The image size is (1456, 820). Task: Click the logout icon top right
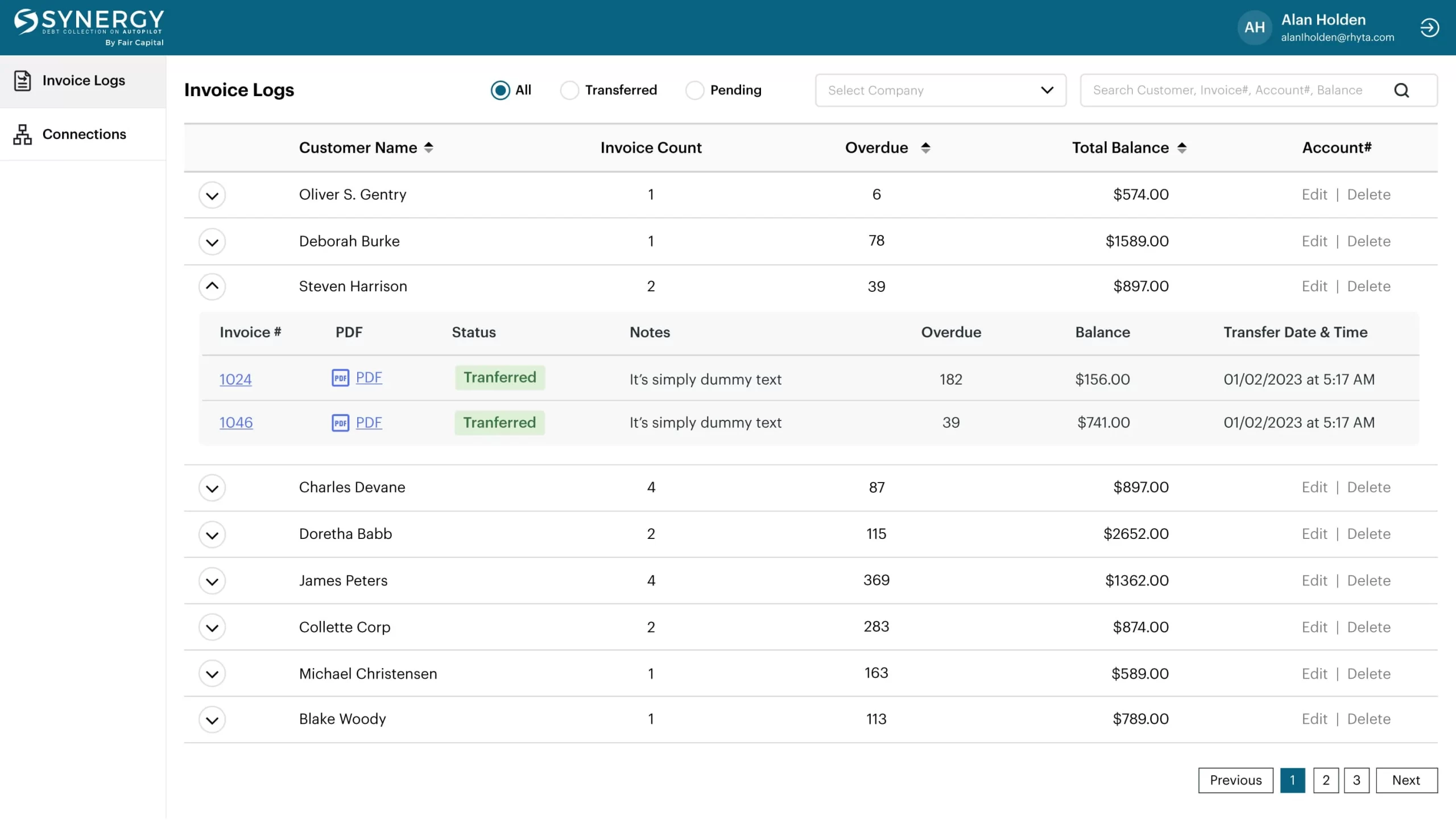tap(1430, 27)
